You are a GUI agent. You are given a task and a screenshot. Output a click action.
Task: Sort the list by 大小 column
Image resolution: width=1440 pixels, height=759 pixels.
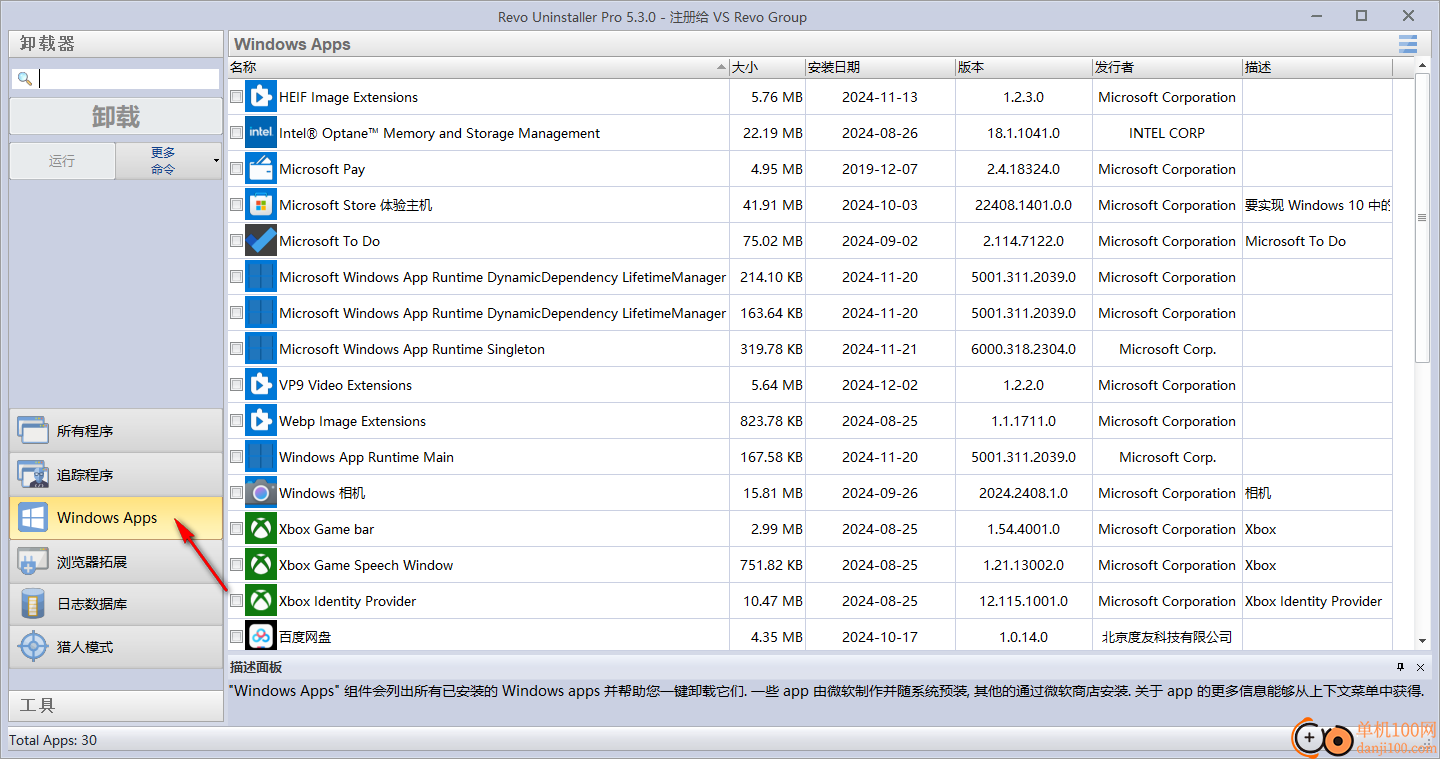tap(767, 67)
